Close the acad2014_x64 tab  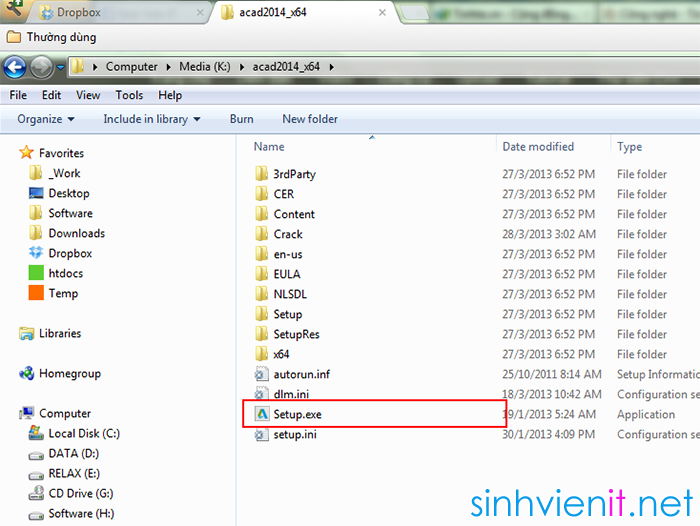pos(382,13)
